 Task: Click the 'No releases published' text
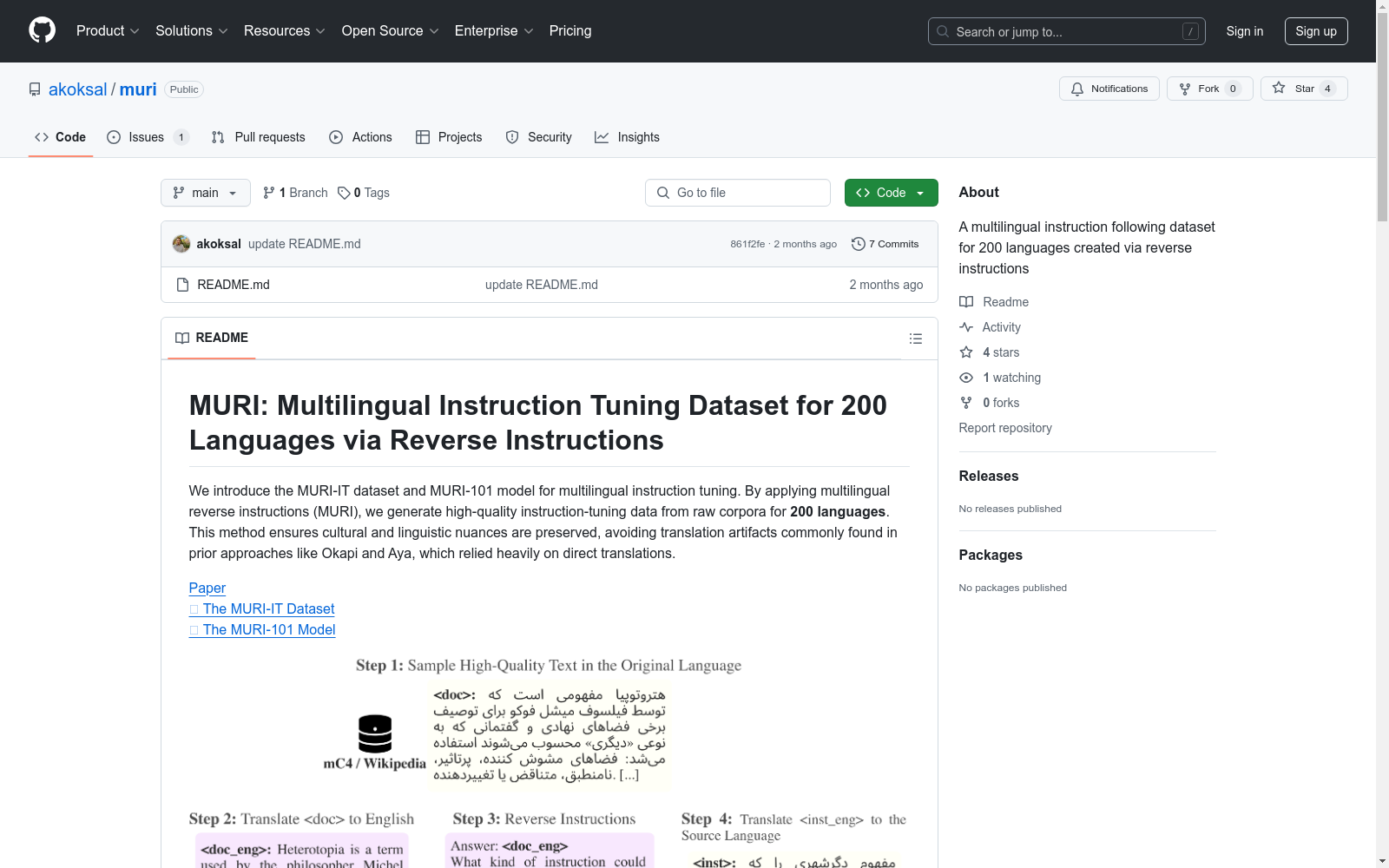coord(1010,509)
